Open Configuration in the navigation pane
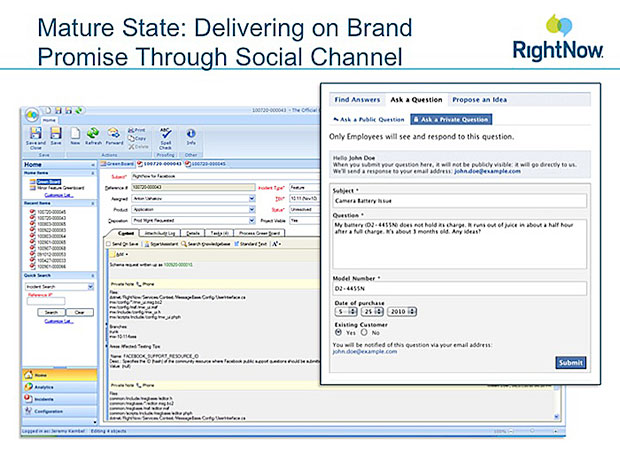This screenshot has width=620, height=465. tap(59, 411)
